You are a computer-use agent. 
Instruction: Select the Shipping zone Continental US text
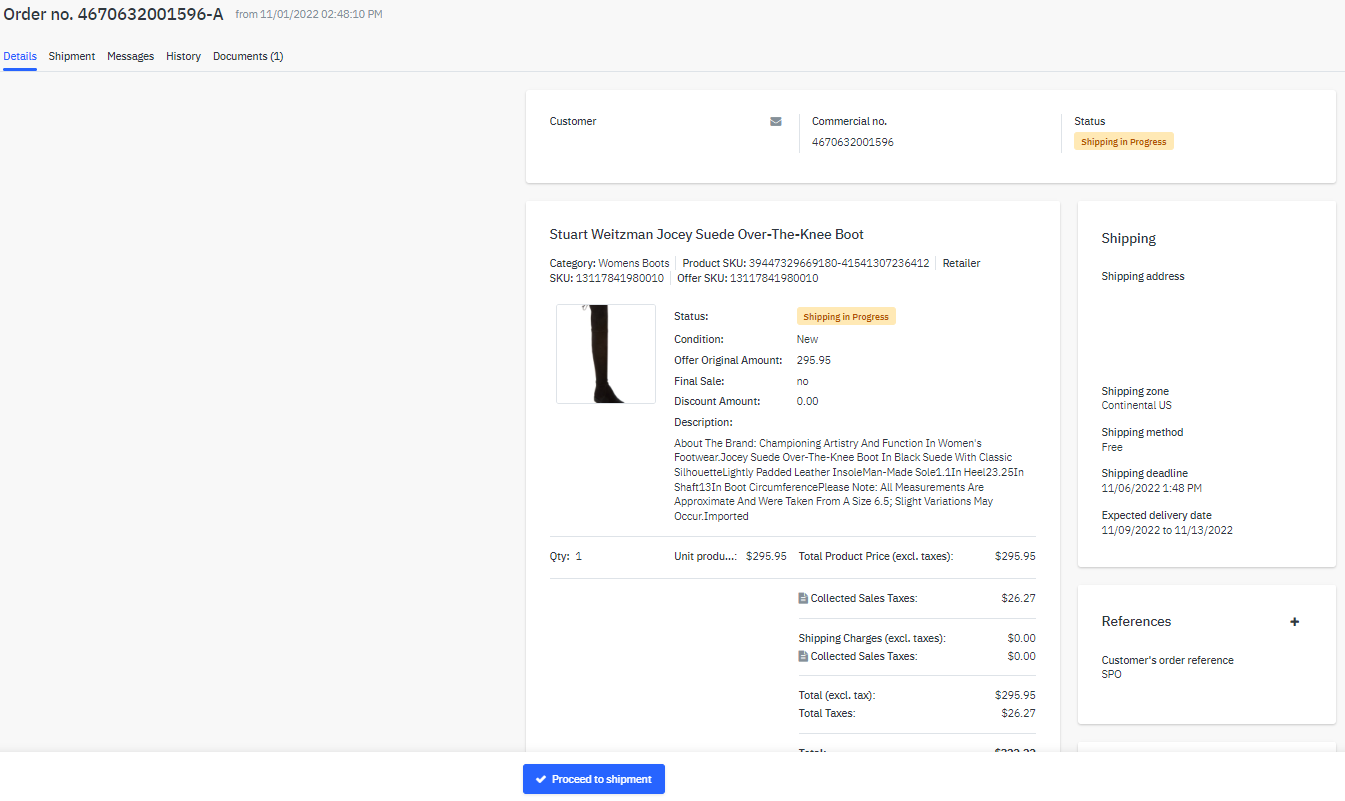[x=1136, y=406]
